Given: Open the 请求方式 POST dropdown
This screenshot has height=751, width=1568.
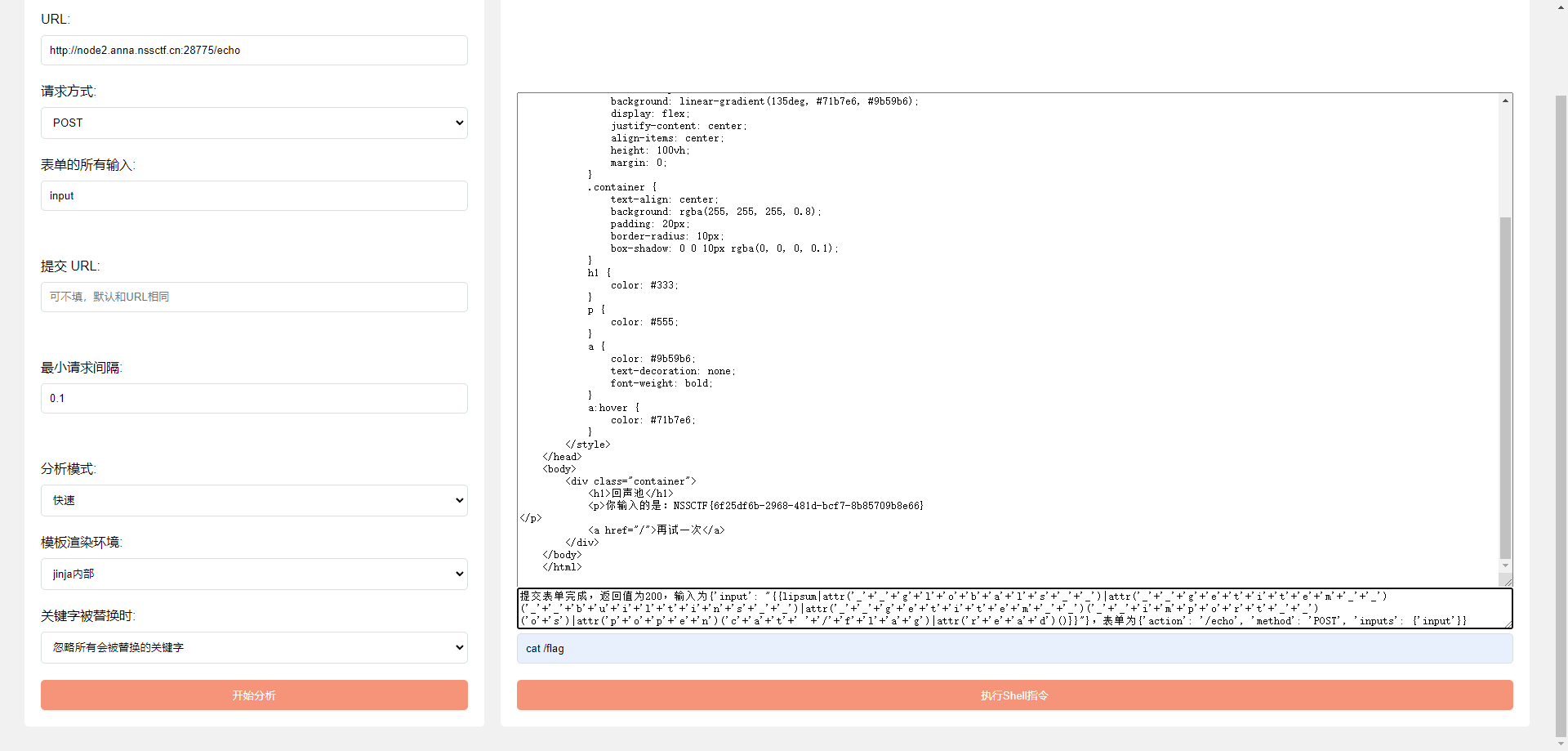Looking at the screenshot, I should tap(254, 123).
